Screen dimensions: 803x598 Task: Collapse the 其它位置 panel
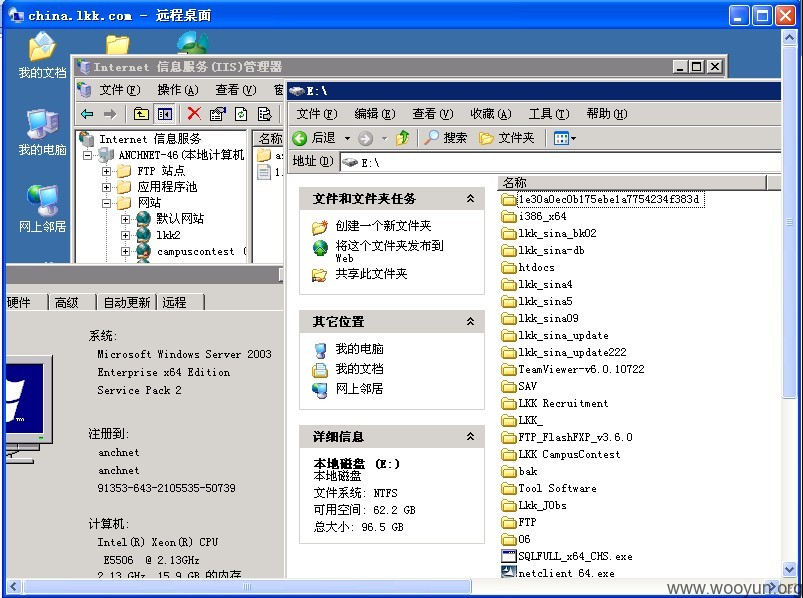(x=470, y=322)
